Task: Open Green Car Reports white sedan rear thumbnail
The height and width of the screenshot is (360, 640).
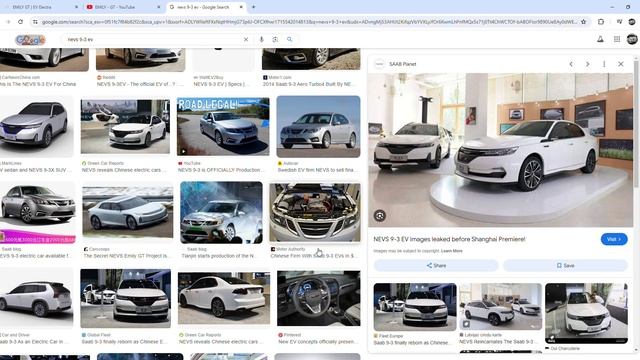Action: (x=224, y=298)
